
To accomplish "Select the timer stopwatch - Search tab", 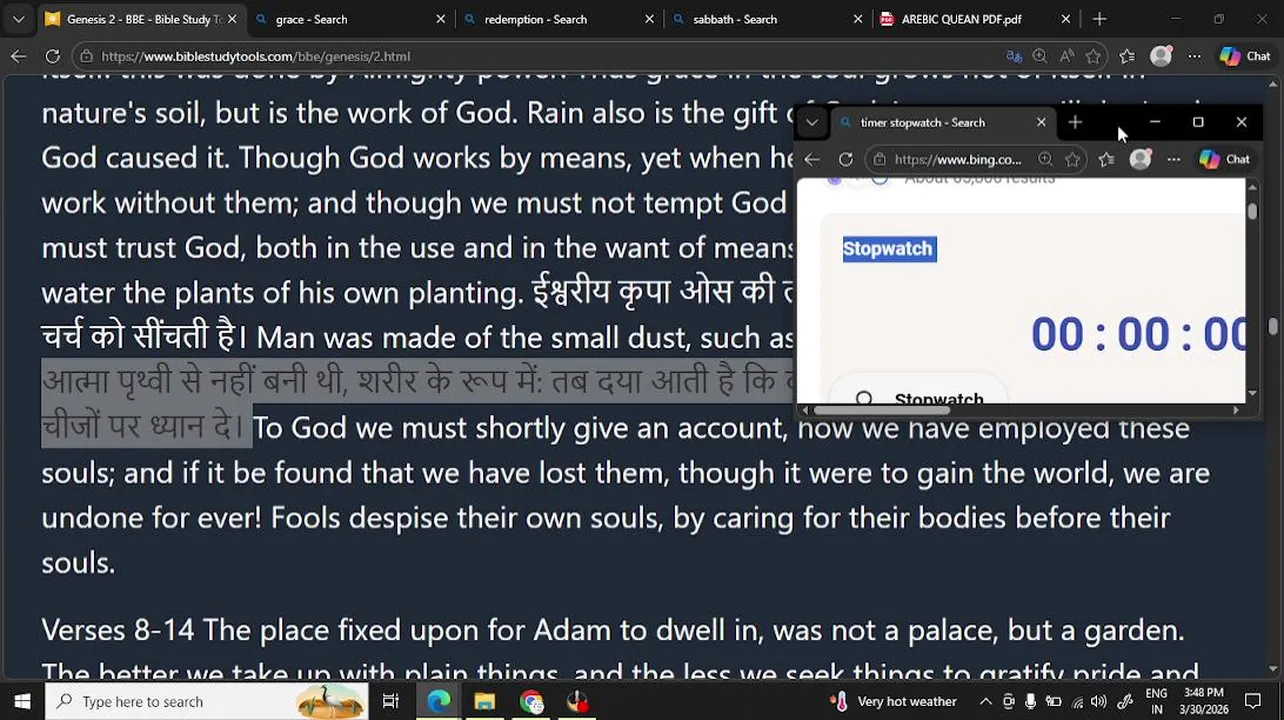I will tap(943, 122).
